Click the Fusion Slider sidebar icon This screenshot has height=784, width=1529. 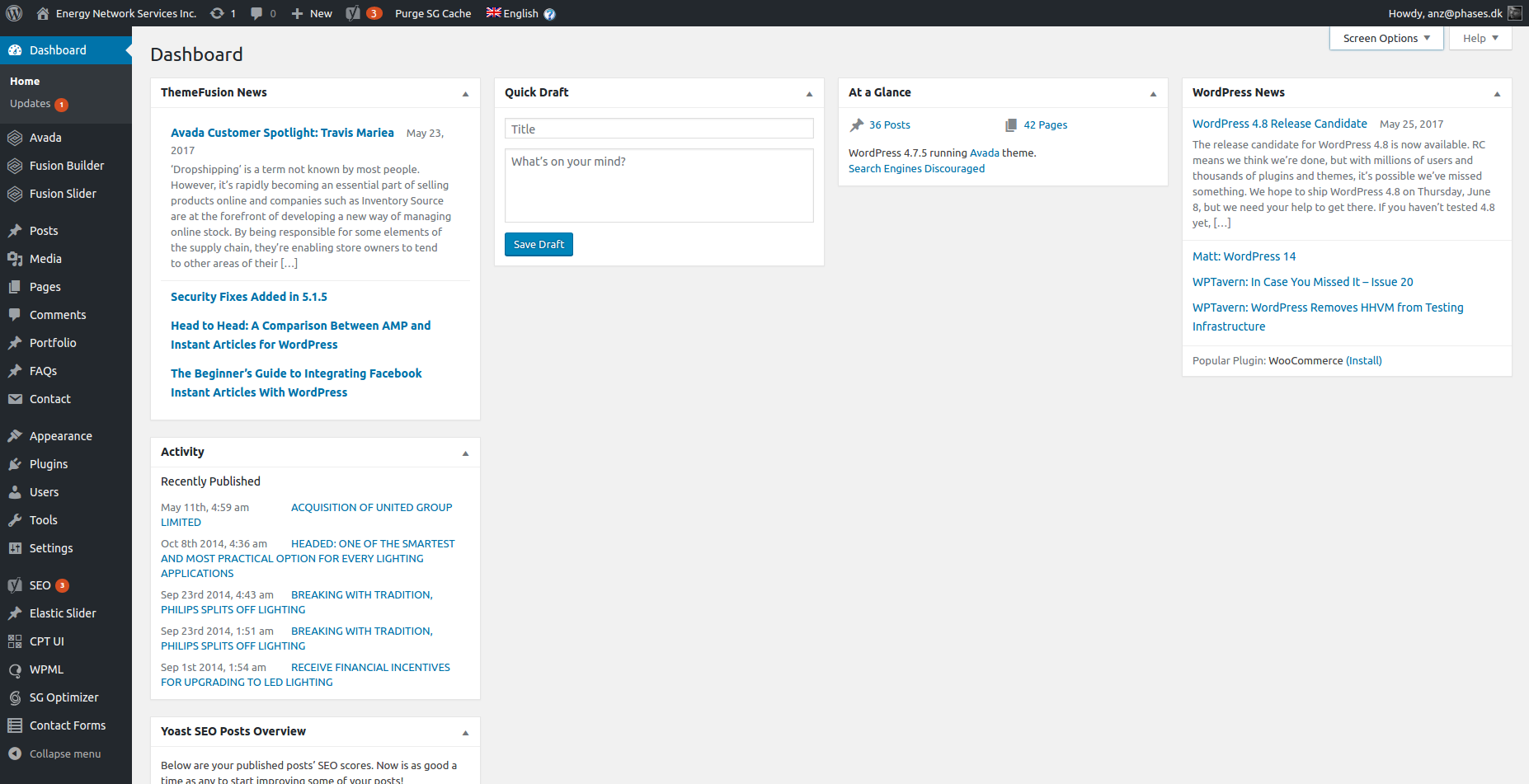(x=15, y=194)
